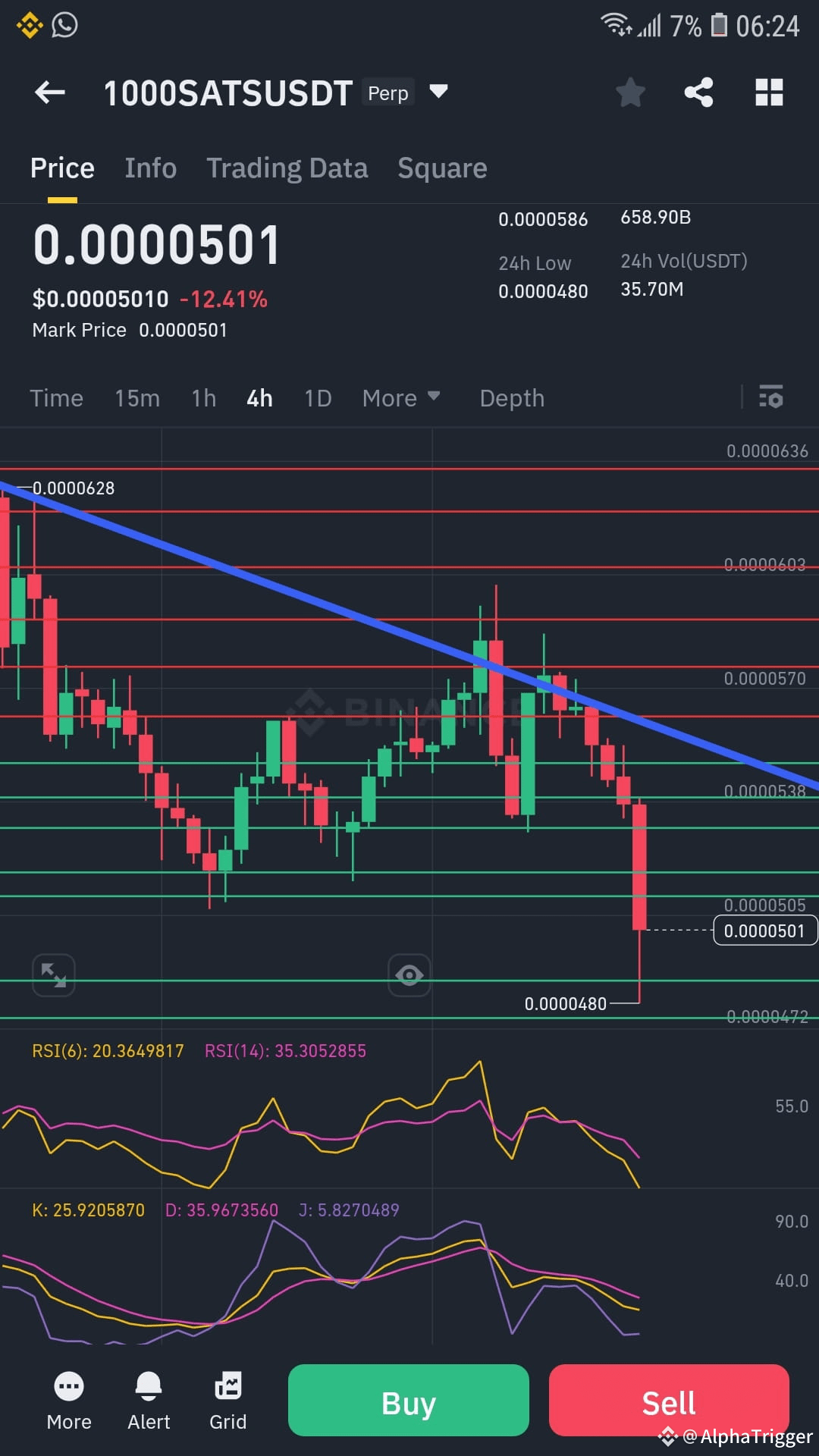Tap the current price tag 0.0000501
The height and width of the screenshot is (1456, 819).
tap(764, 930)
